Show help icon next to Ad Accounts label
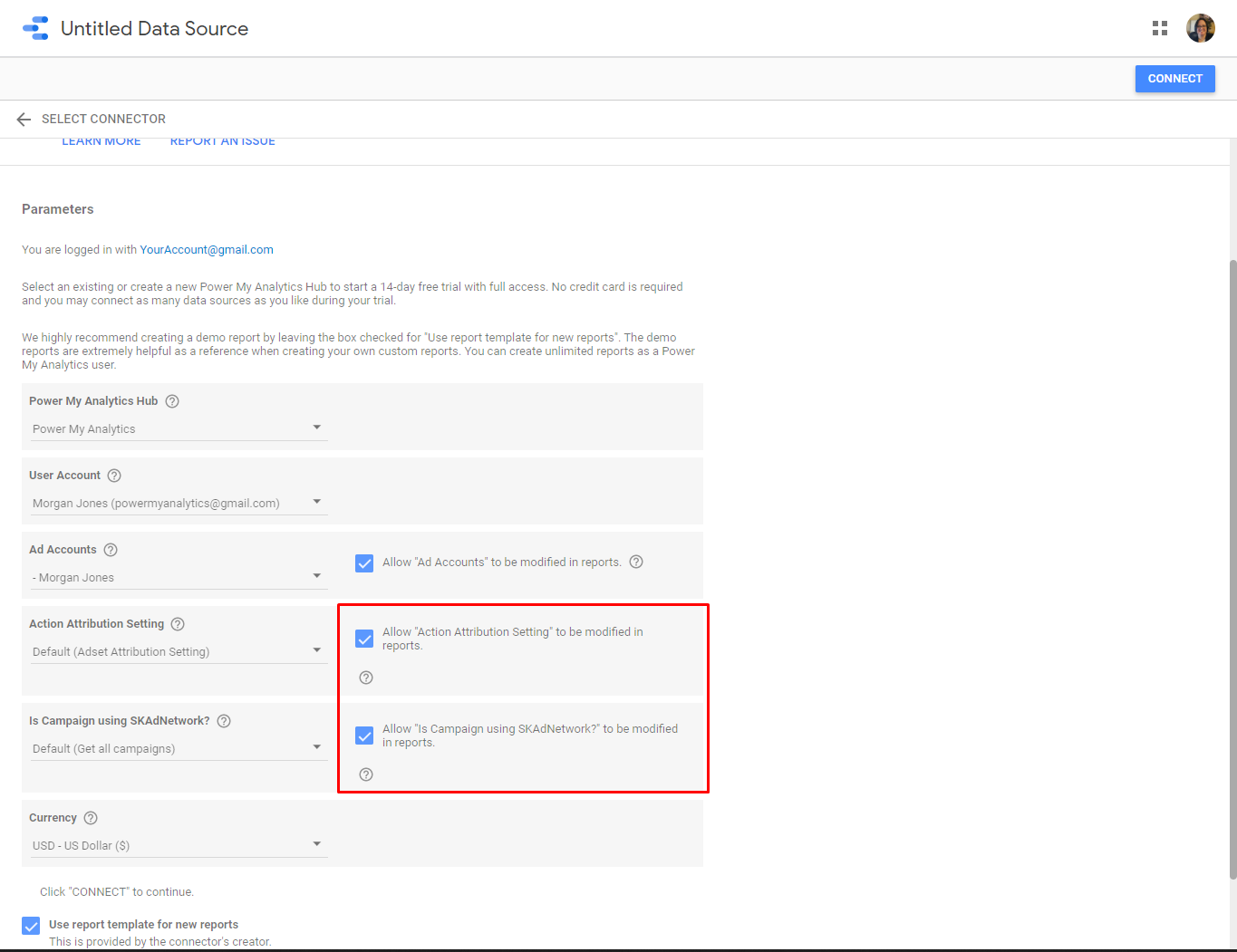Viewport: 1237px width, 952px height. (111, 550)
